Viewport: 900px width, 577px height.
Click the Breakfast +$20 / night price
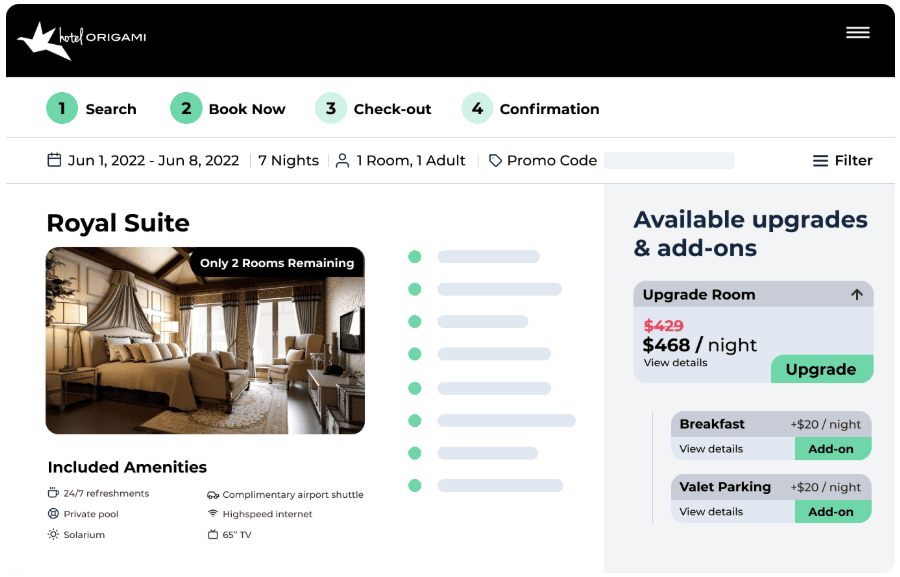[825, 424]
